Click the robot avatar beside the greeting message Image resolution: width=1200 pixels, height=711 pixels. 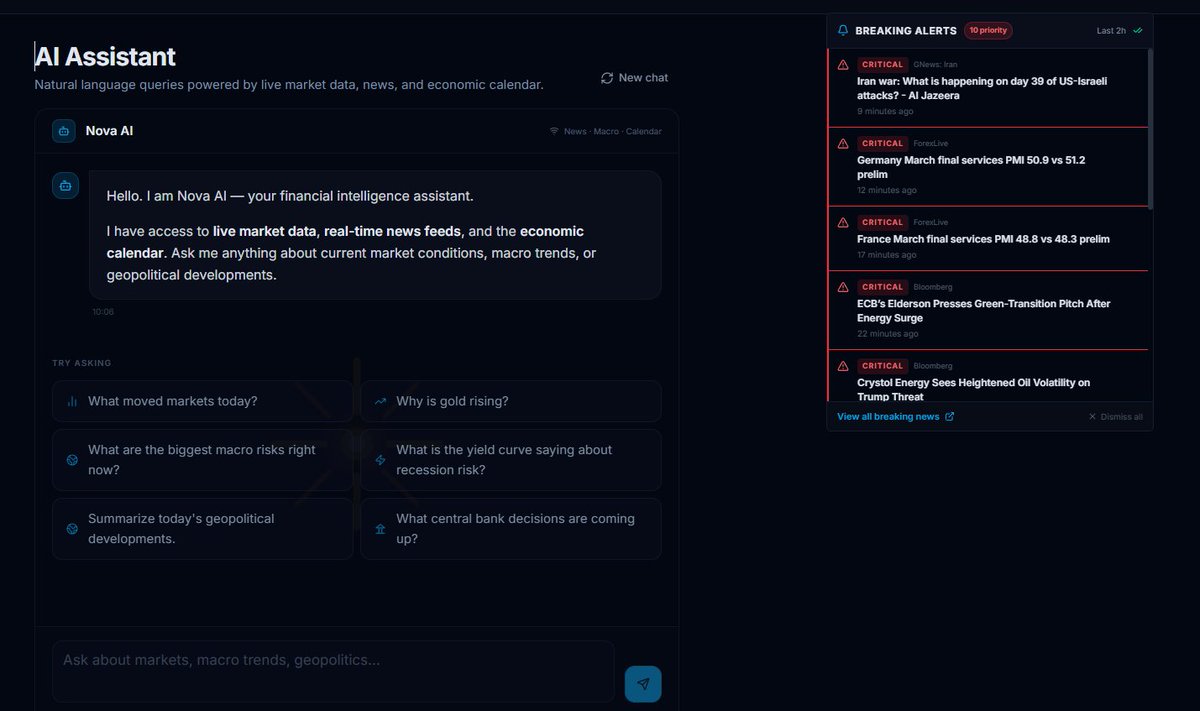click(65, 185)
